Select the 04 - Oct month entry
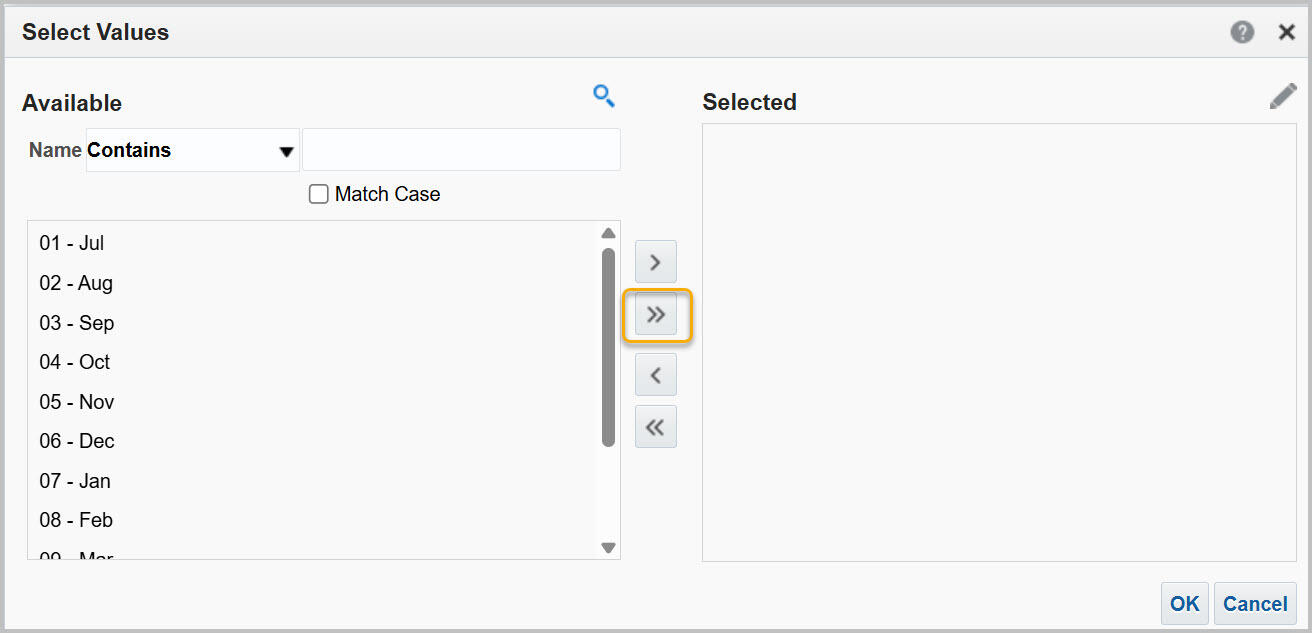Viewport: 1312px width, 633px height. tap(74, 362)
